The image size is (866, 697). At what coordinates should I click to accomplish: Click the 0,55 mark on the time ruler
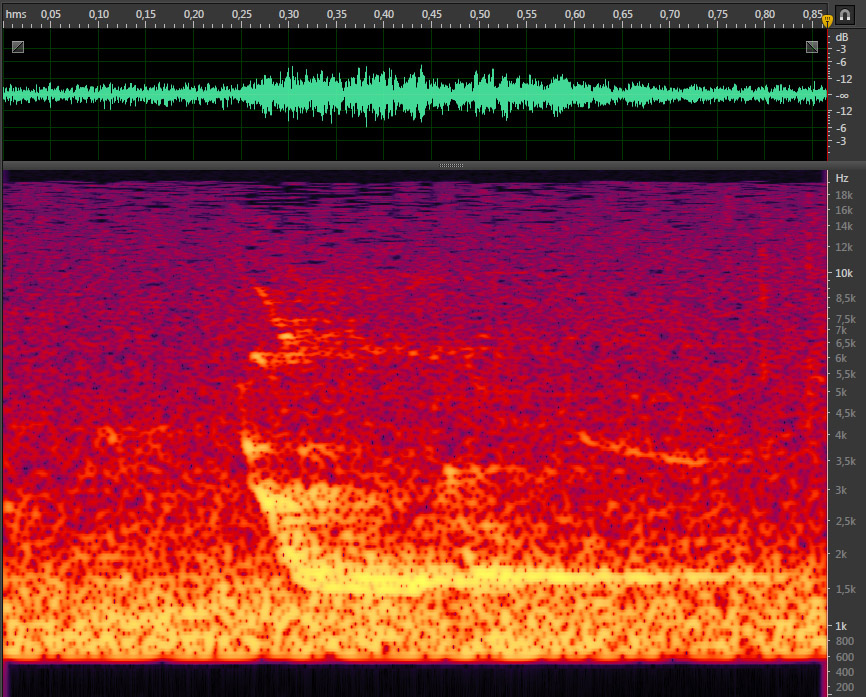(x=527, y=14)
